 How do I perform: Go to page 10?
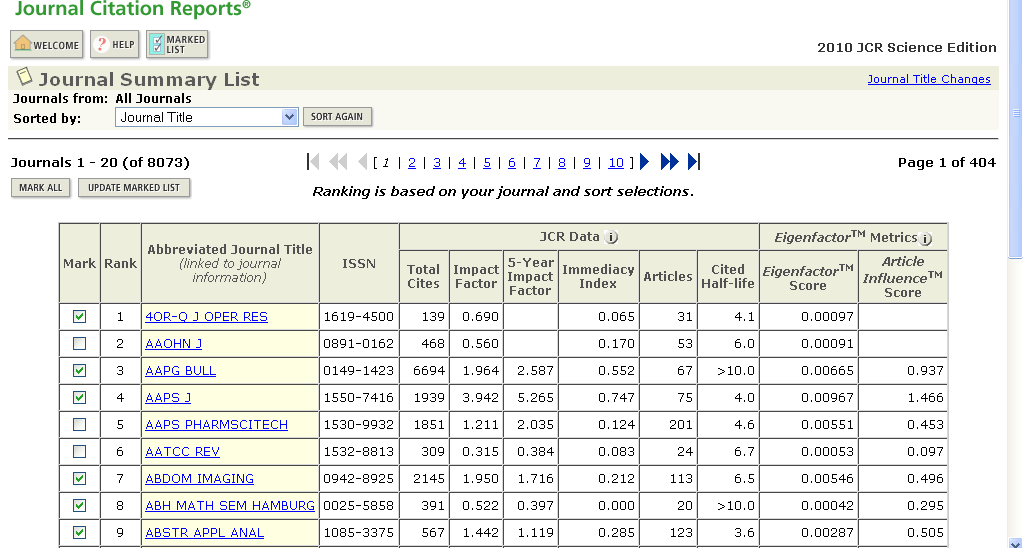pyautogui.click(x=616, y=162)
